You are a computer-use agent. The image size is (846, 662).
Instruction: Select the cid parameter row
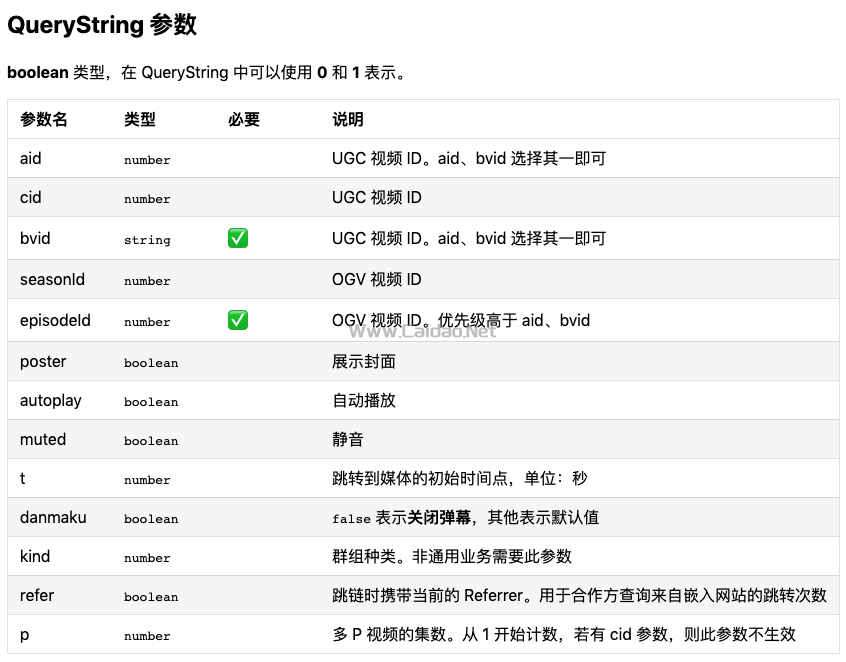tap(29, 198)
